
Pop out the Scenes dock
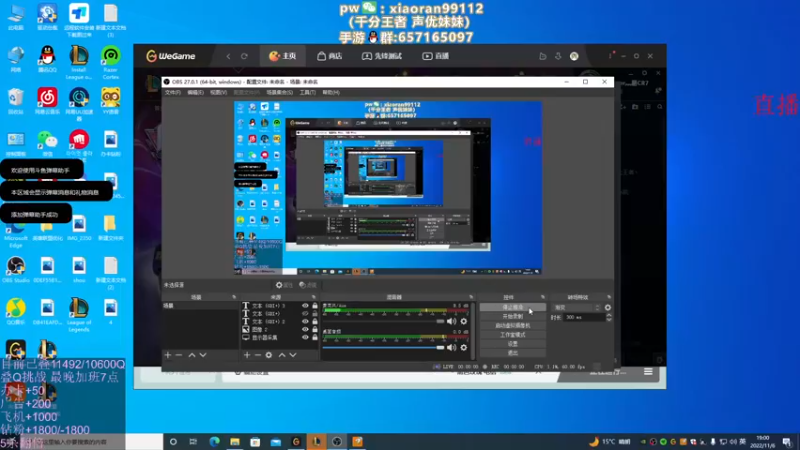[234, 297]
